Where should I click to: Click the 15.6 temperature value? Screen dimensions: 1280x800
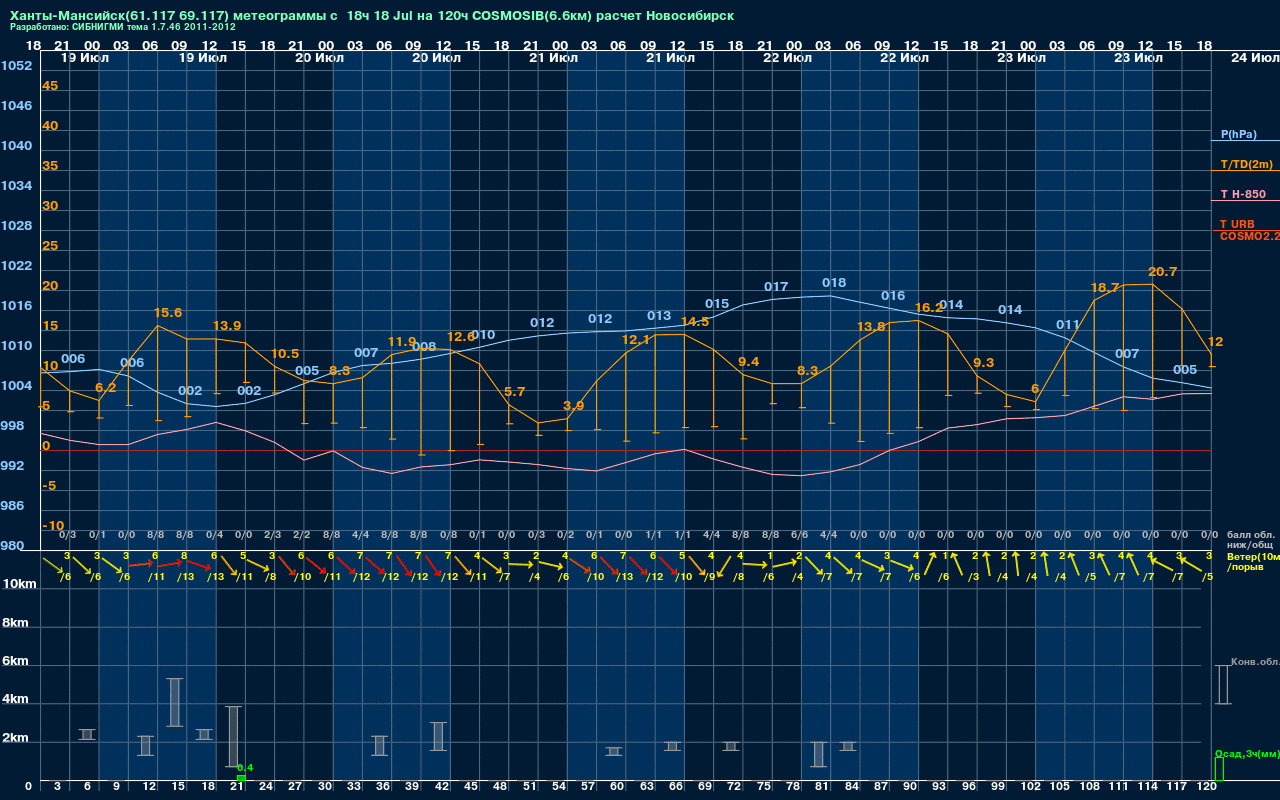pyautogui.click(x=169, y=313)
